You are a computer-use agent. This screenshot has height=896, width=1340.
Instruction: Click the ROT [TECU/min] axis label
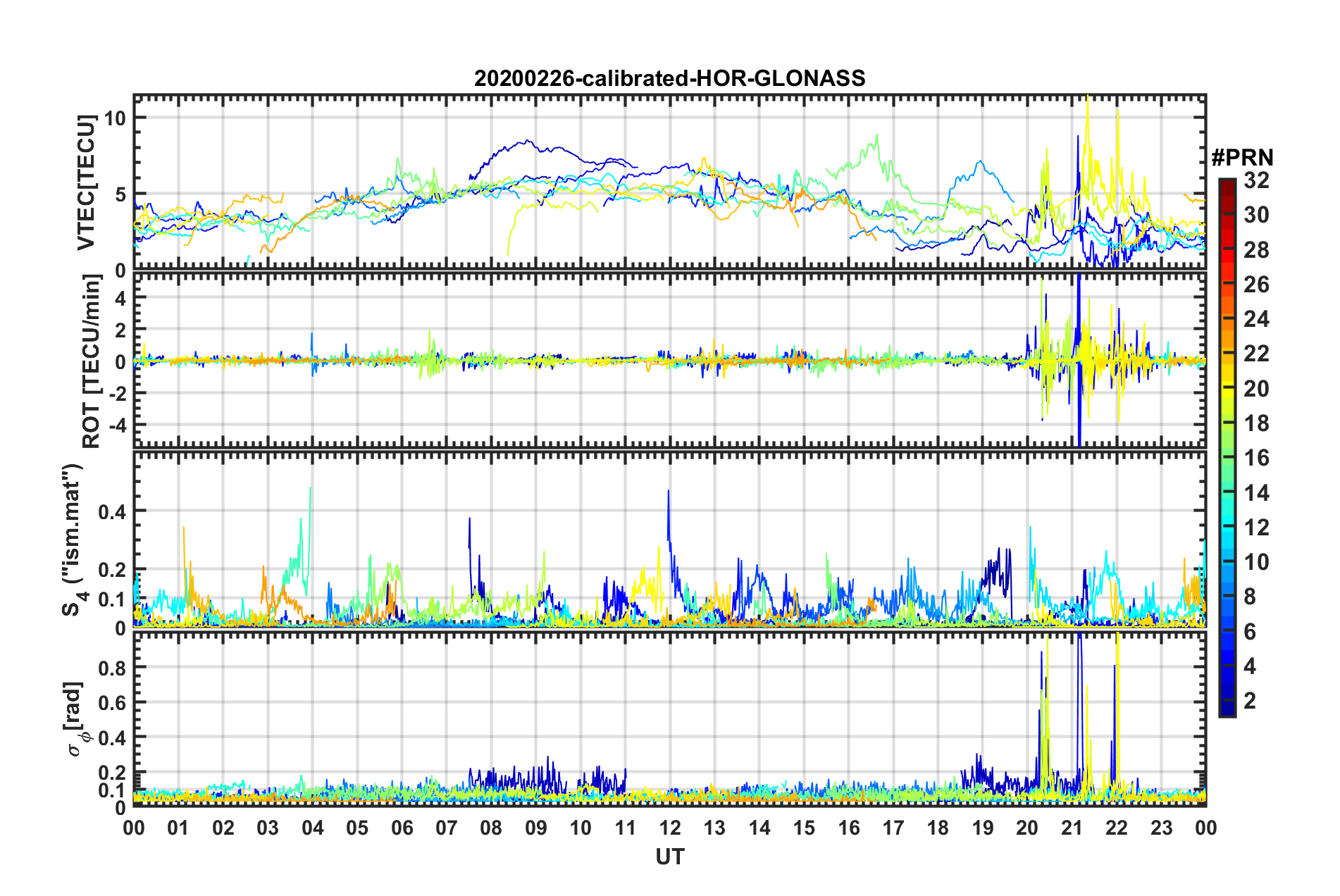pos(92,361)
